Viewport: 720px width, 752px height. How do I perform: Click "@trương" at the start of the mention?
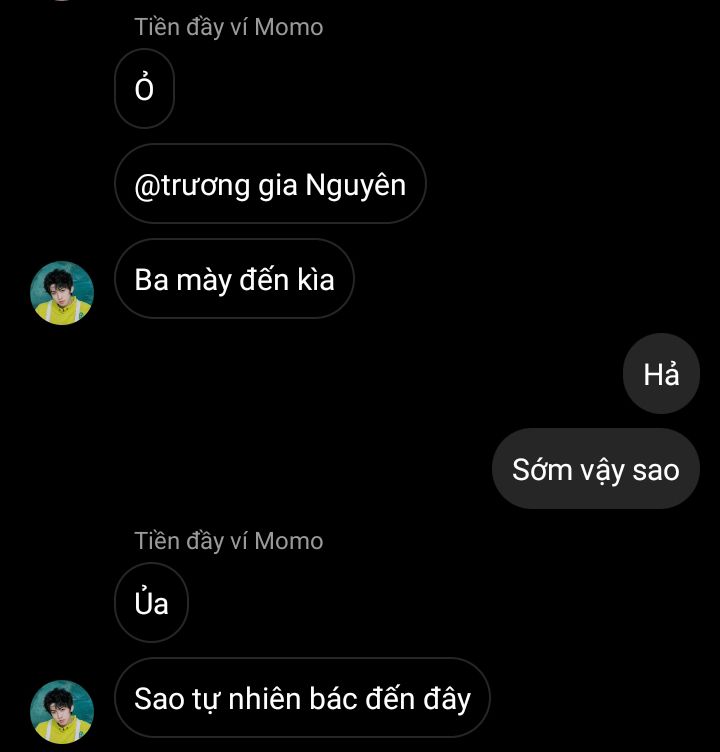192,185
